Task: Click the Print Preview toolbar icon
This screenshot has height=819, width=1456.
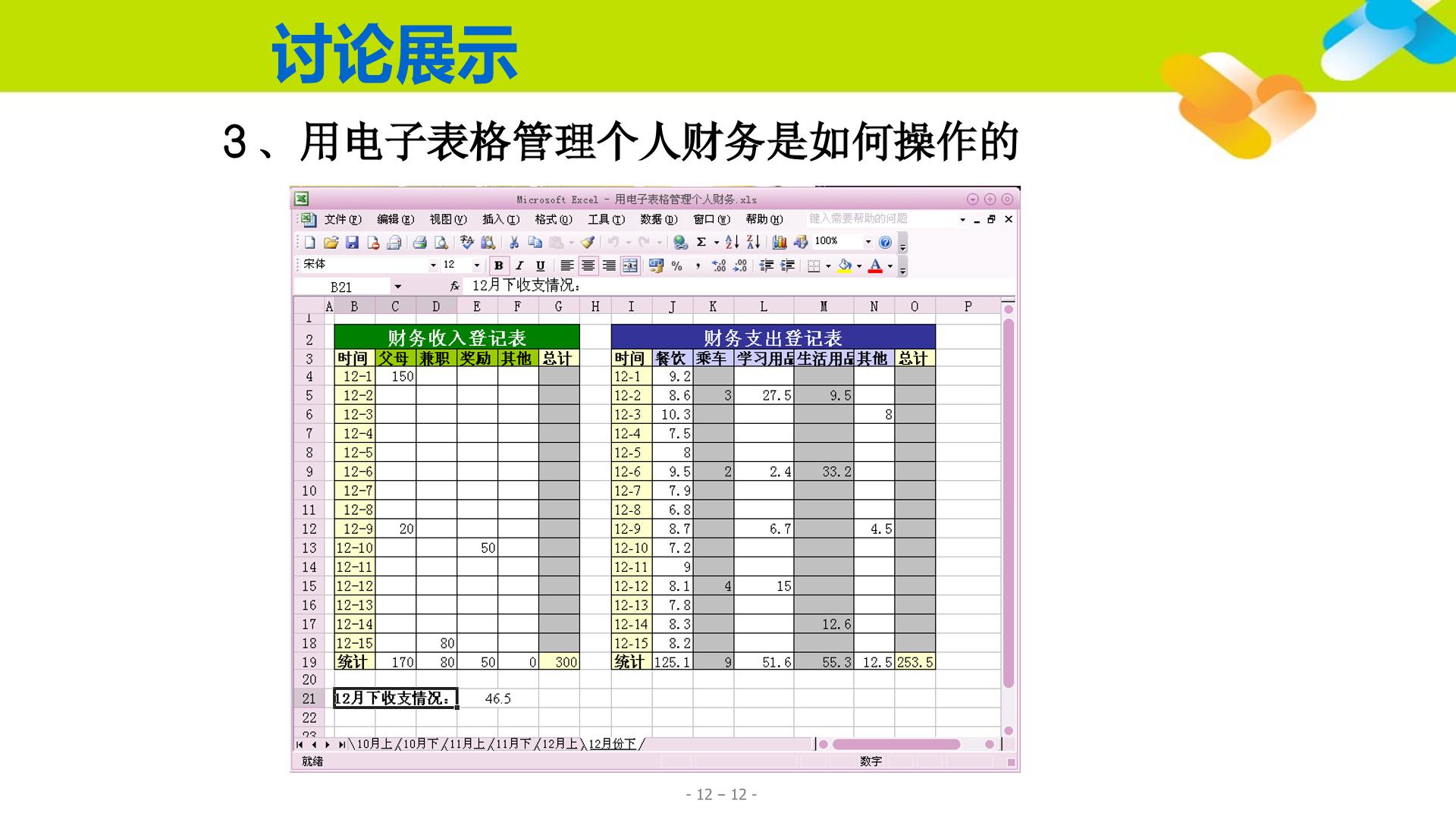Action: pos(441,243)
